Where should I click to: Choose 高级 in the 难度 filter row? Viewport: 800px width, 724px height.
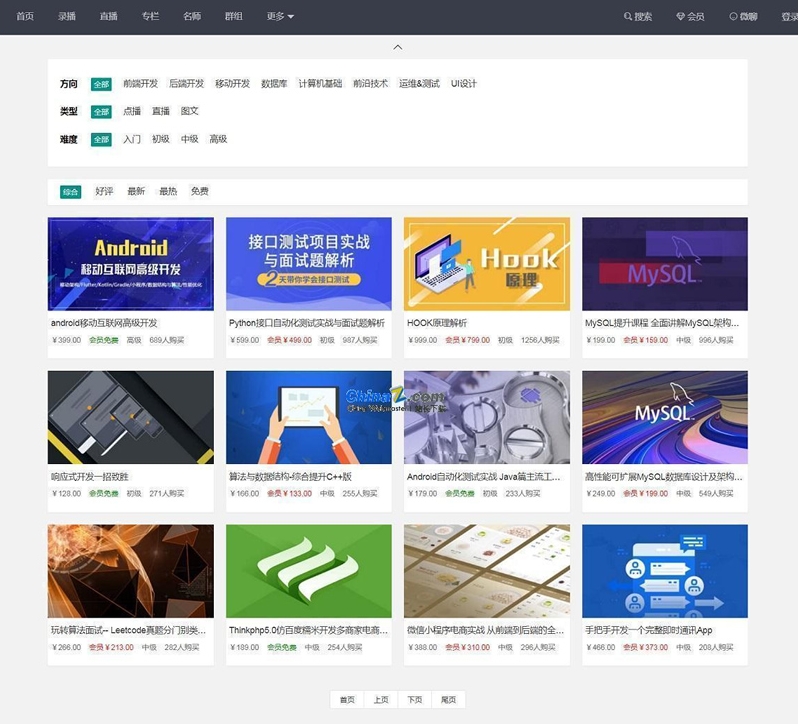(218, 139)
